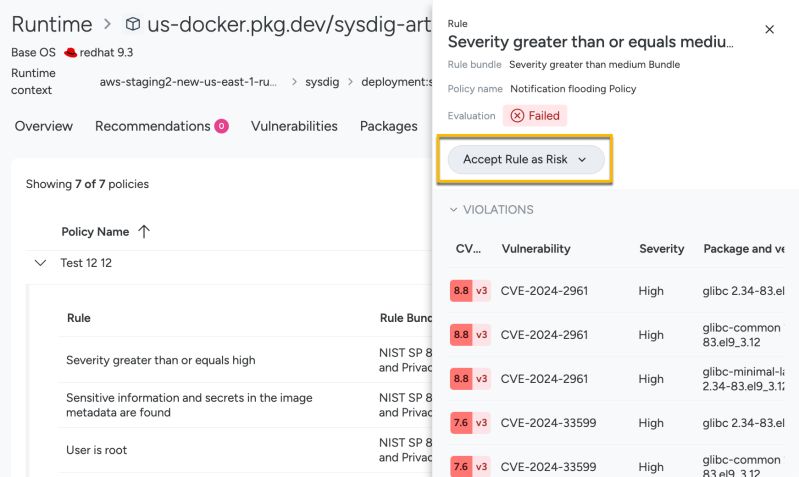Screen dimensions: 799x477
Task: Click aws-staging2-new-us-east-1 context breadcrumb
Action: pos(188,82)
